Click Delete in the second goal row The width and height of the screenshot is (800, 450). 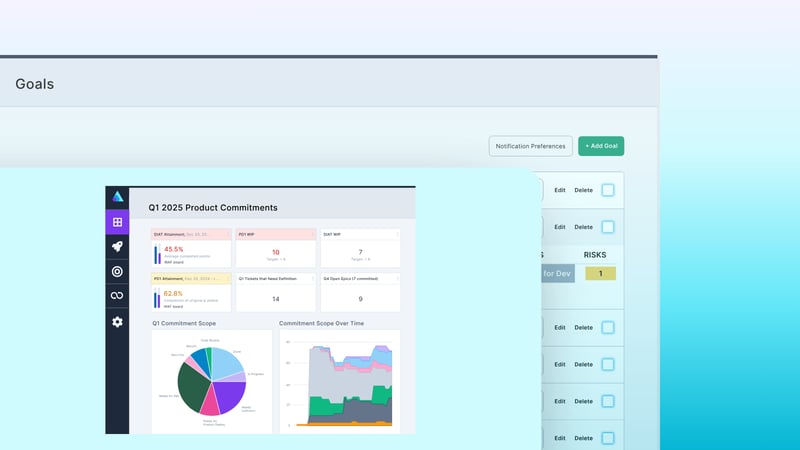[583, 227]
